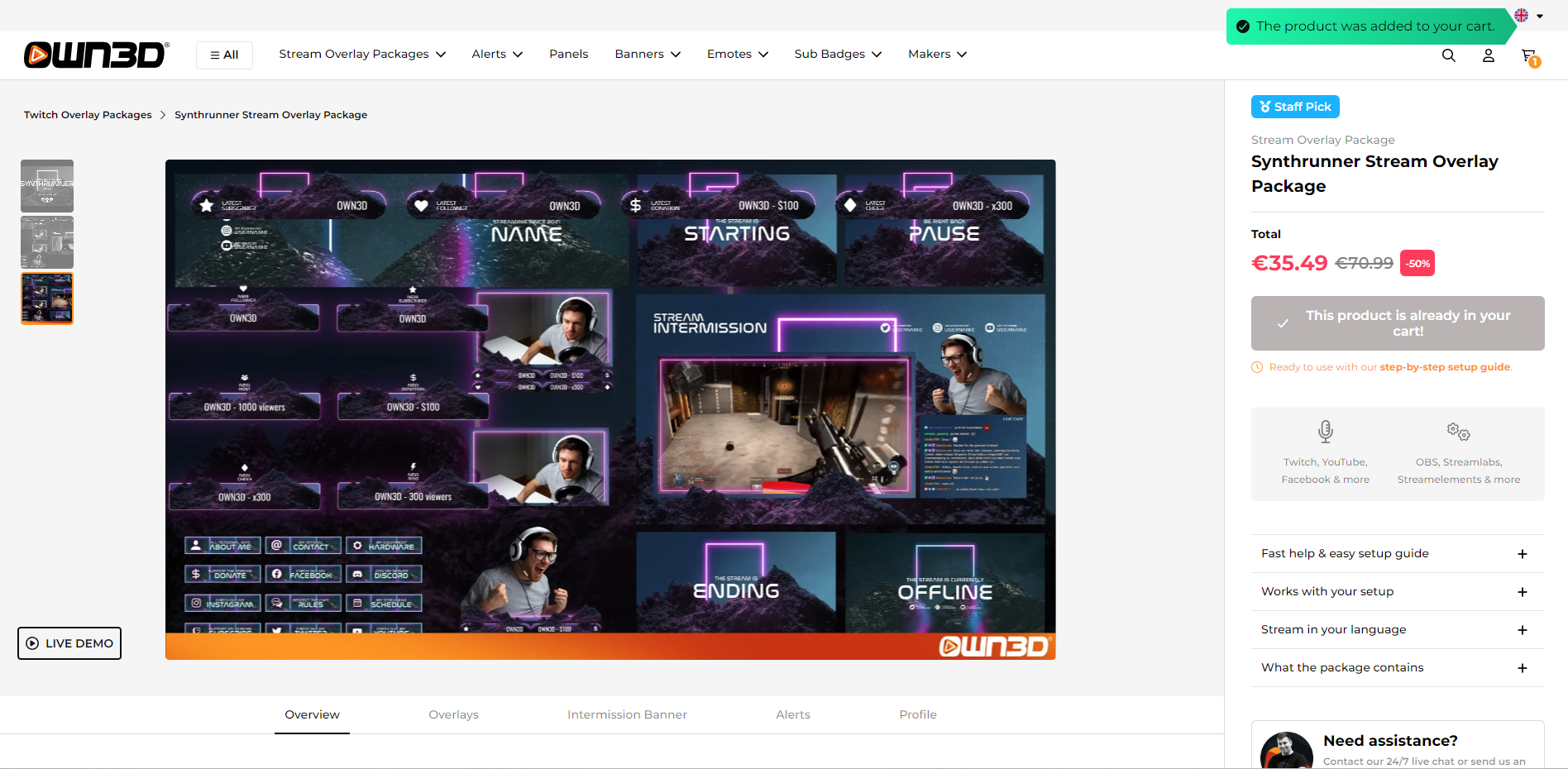Expand the 'What the package contains' section
The height and width of the screenshot is (769, 1568).
pos(1523,667)
